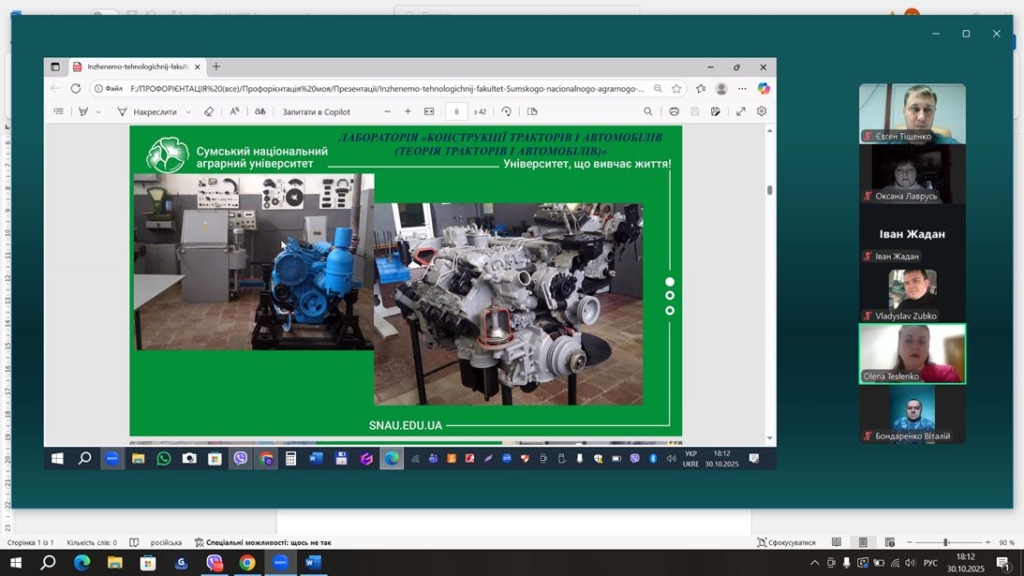
Task: Click PDF zoom in plus button
Action: pyautogui.click(x=408, y=112)
